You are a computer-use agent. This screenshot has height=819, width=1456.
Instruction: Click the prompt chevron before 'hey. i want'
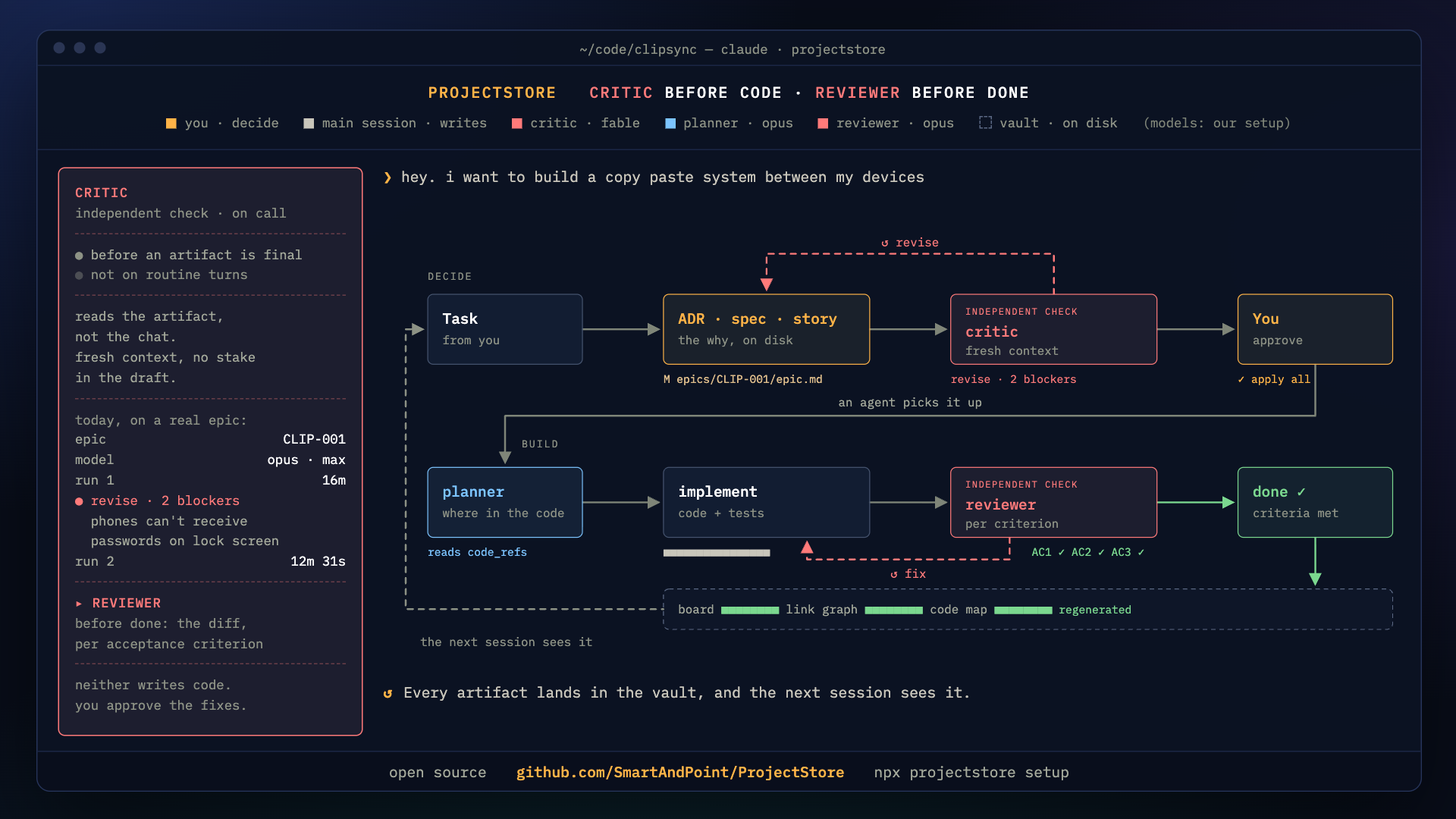click(388, 177)
